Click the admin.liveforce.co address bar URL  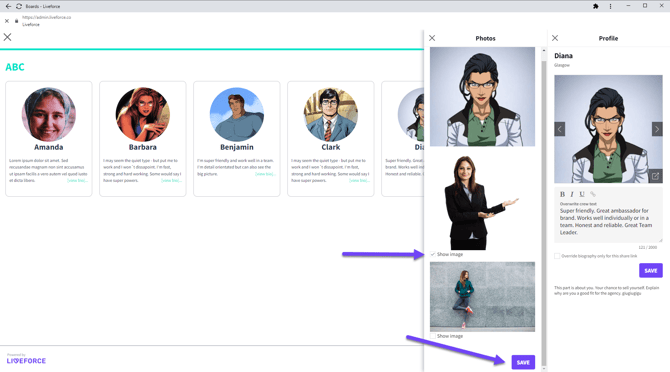[x=47, y=18]
